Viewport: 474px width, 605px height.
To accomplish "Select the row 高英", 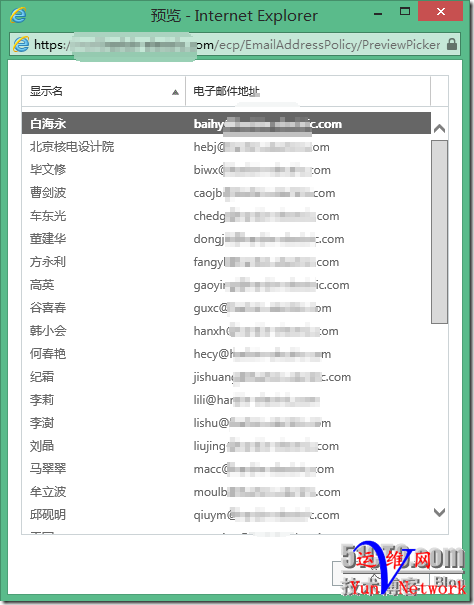I will click(226, 285).
